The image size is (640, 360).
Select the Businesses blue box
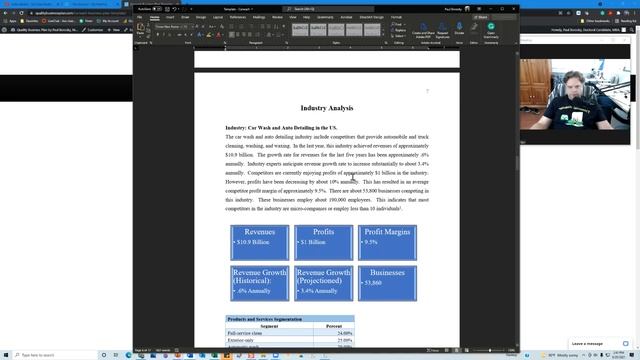point(387,283)
